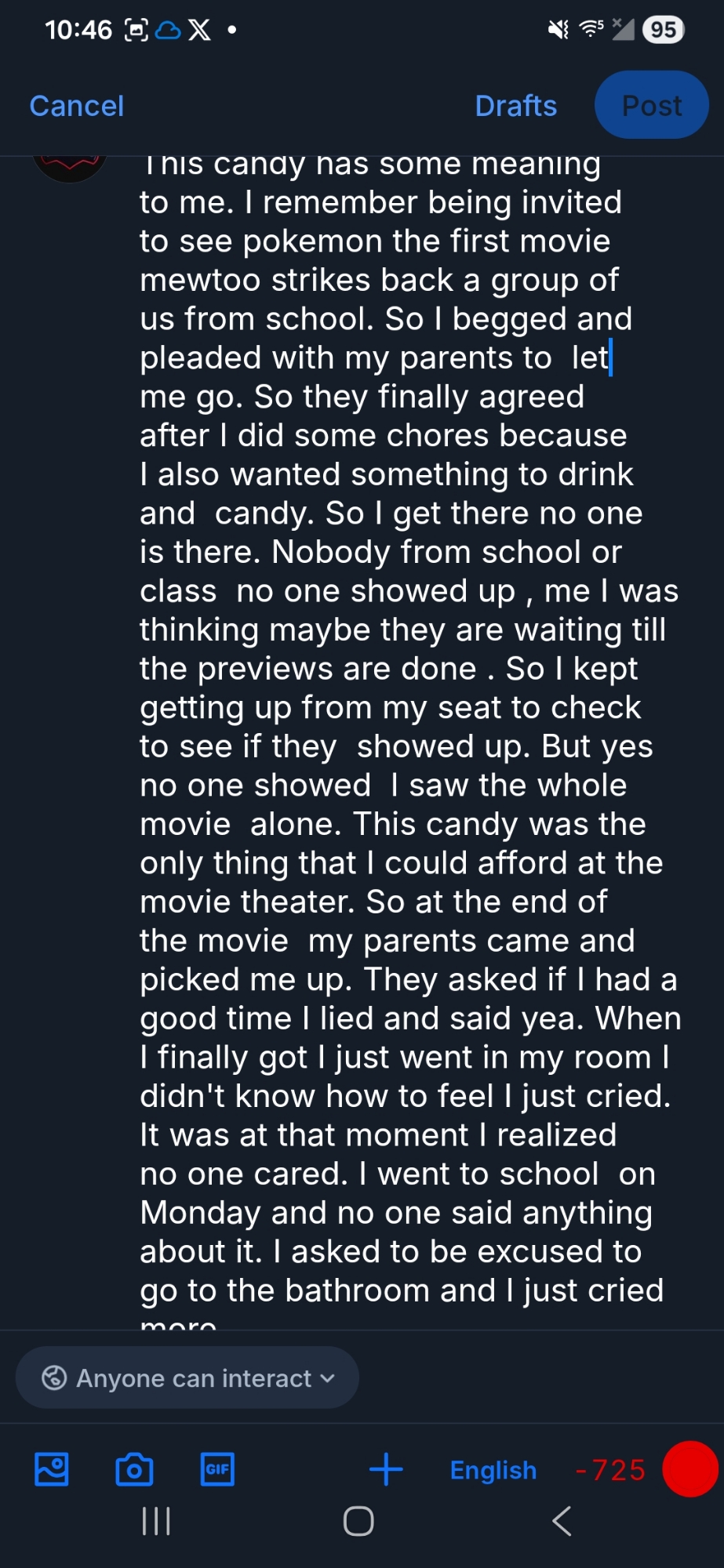
Task: Expand the 'Anyone can interact' reply settings
Action: [187, 1377]
